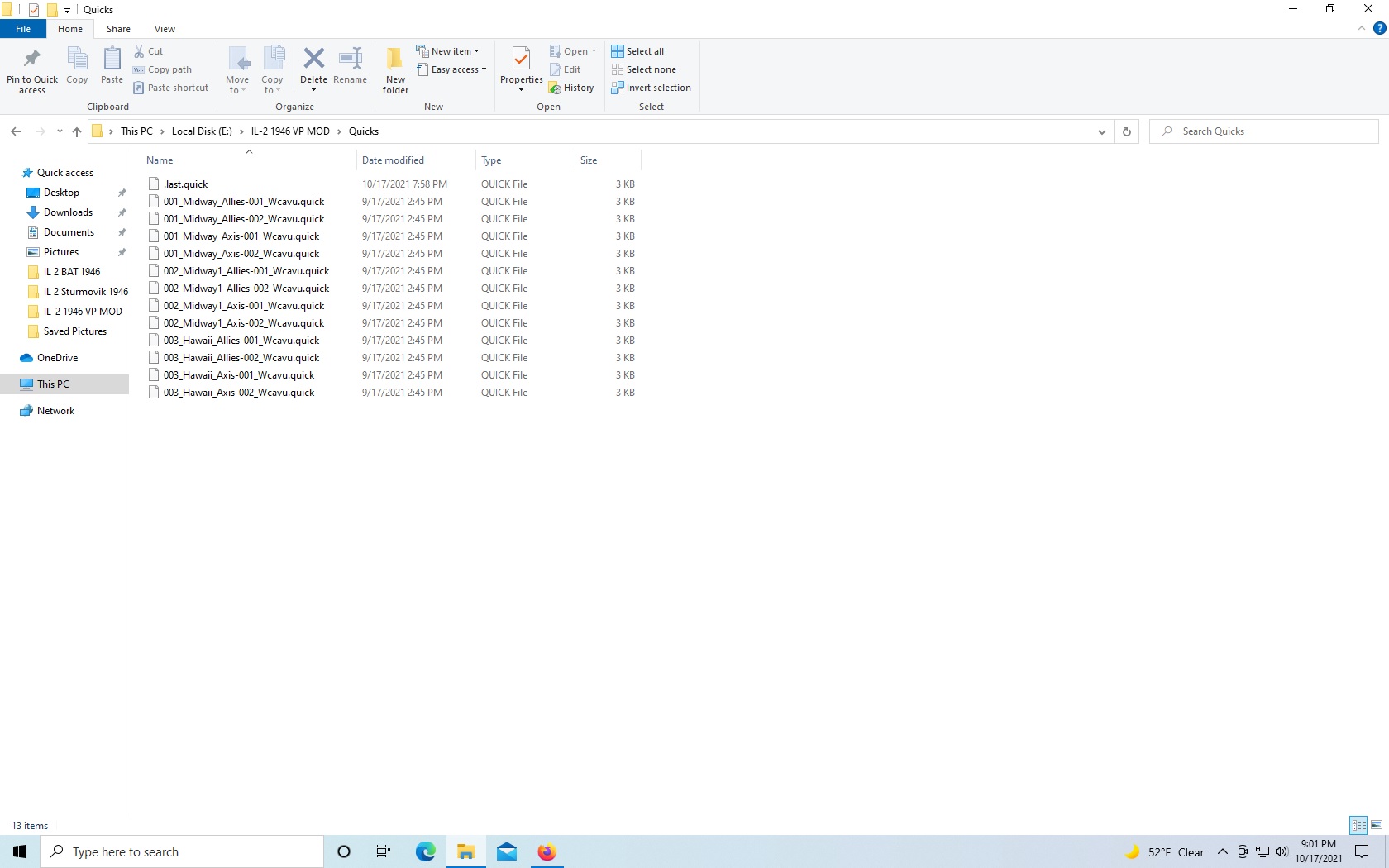This screenshot has height=868, width=1389.
Task: Click Invert selection
Action: [651, 88]
